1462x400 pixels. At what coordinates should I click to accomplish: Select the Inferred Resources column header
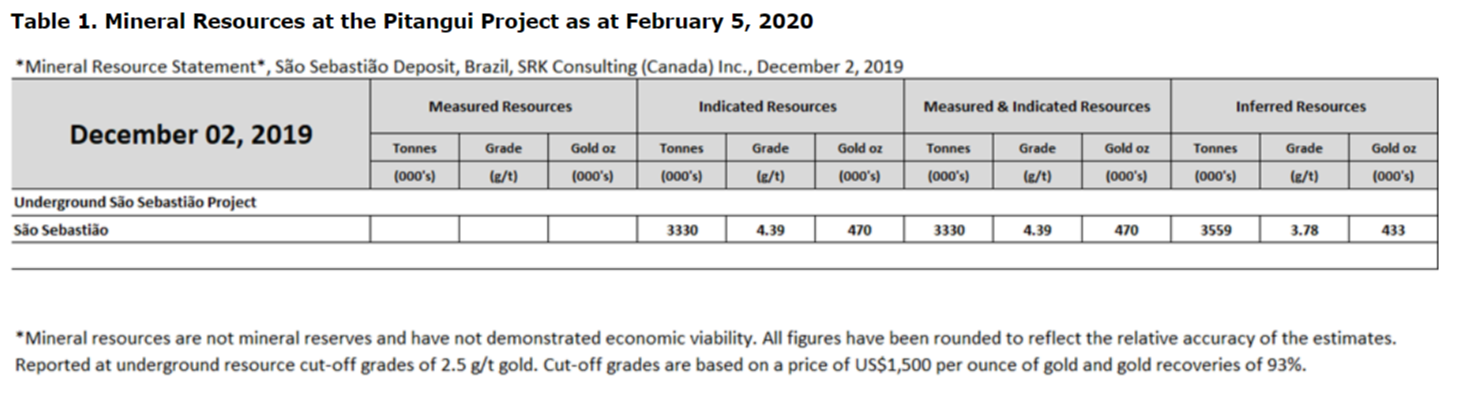[x=1300, y=106]
